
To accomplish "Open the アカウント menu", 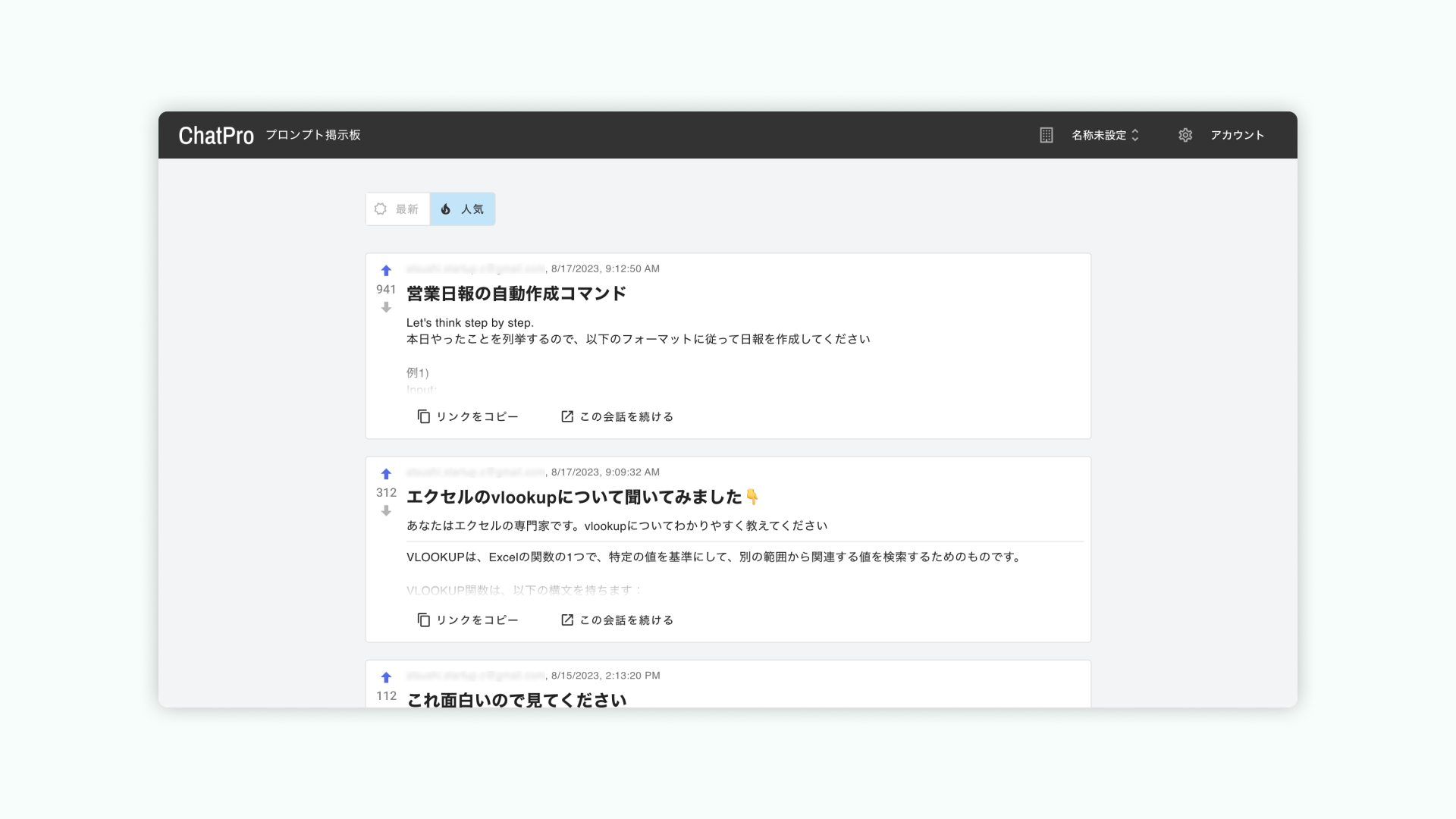I will point(1237,135).
